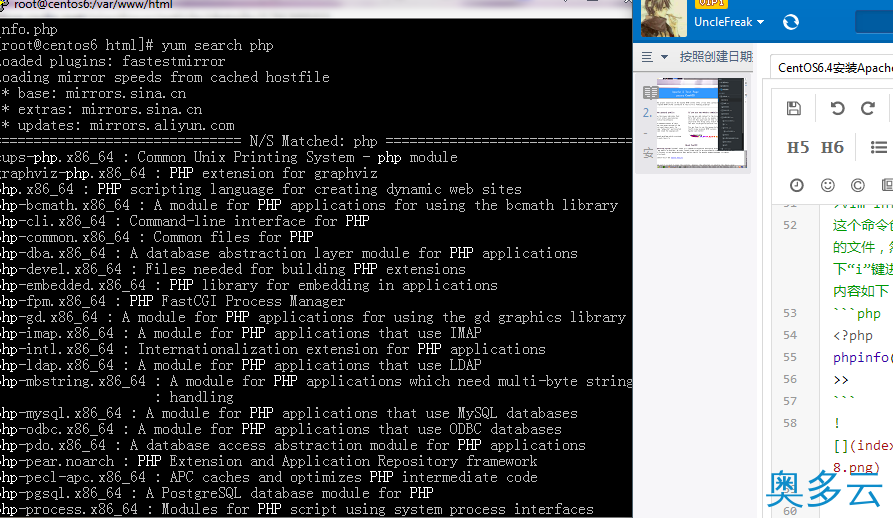Click the redo arrow in the editor toolbar
The height and width of the screenshot is (518, 893).
click(867, 108)
